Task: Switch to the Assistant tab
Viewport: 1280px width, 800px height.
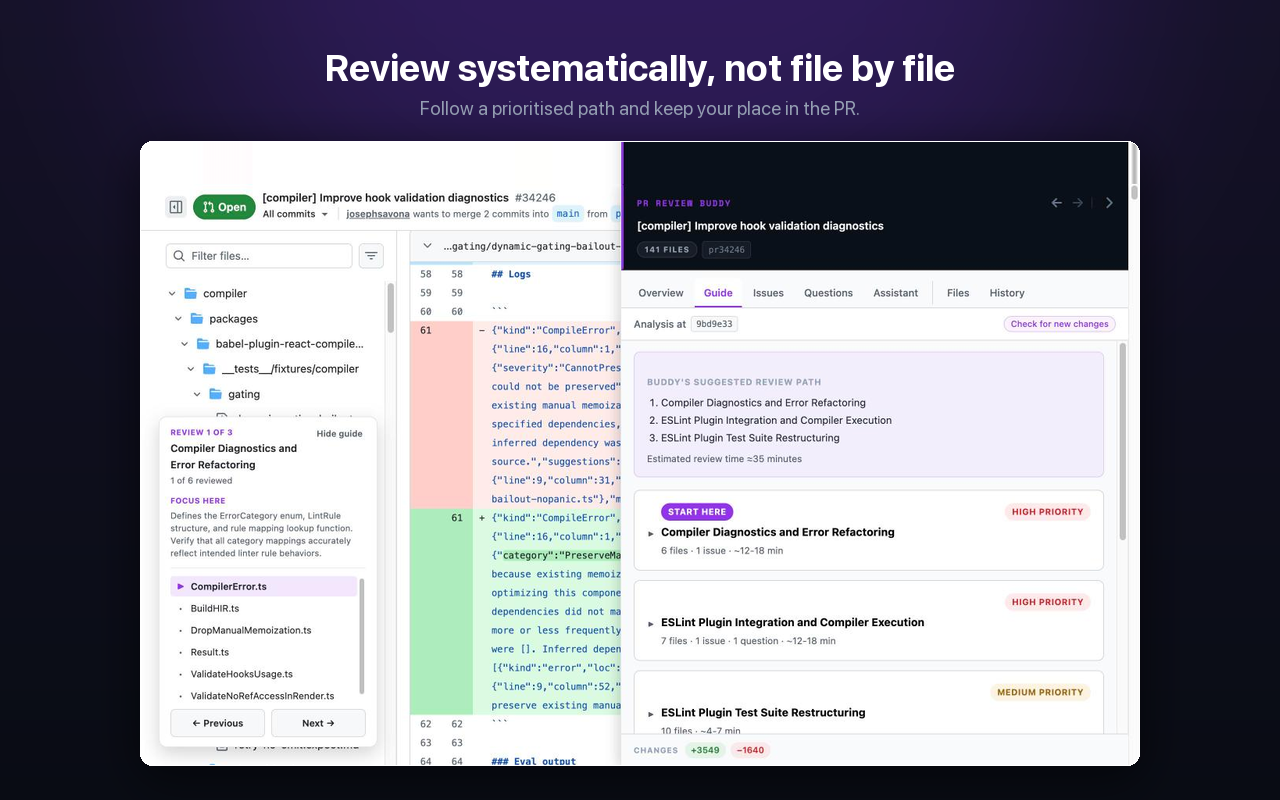Action: 895,293
